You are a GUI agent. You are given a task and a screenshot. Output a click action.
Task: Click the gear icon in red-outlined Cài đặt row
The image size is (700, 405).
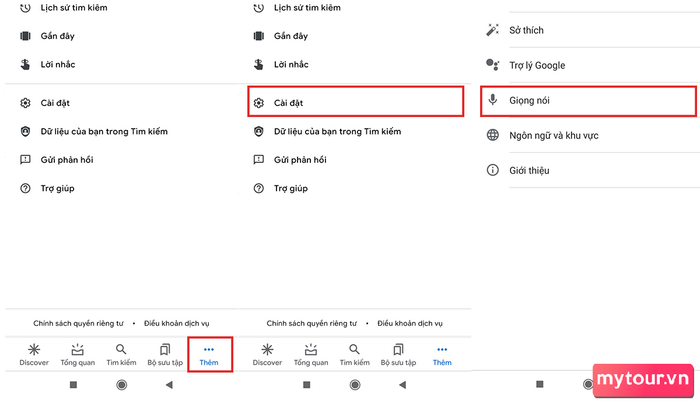258,103
